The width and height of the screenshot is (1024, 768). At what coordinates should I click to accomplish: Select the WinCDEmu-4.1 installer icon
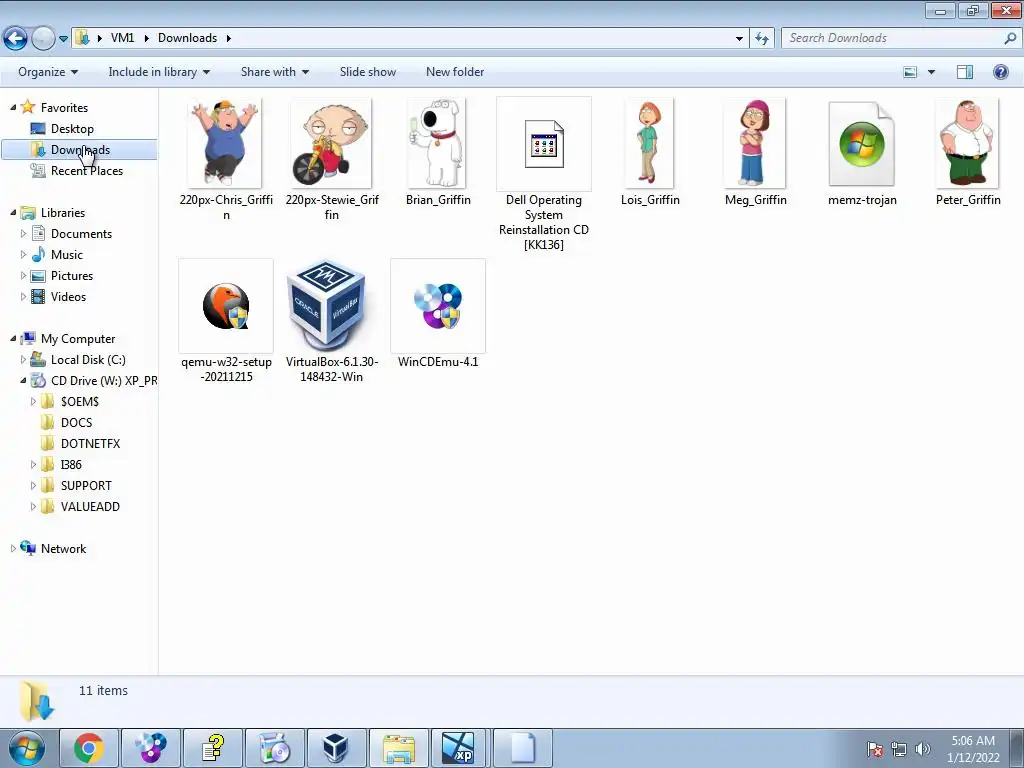(x=438, y=306)
